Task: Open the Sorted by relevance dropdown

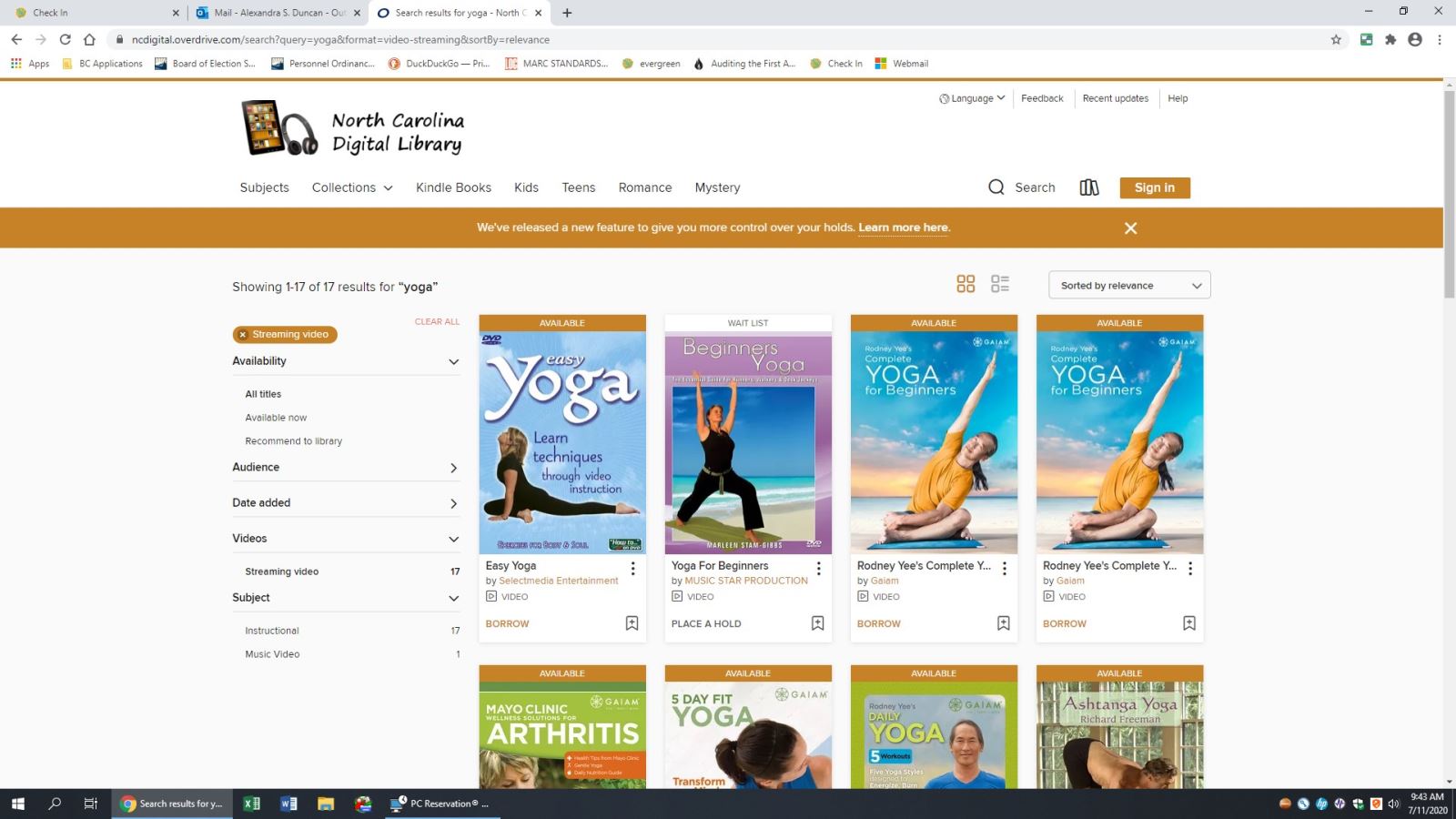Action: coord(1129,285)
